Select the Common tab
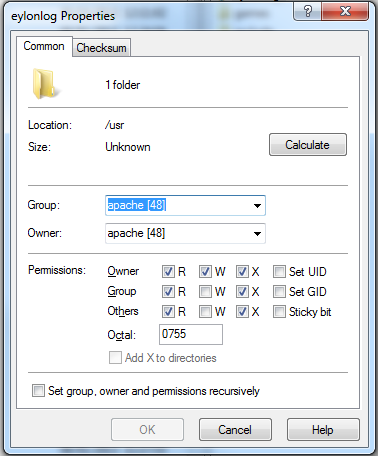The width and height of the screenshot is (378, 456). coord(44,46)
